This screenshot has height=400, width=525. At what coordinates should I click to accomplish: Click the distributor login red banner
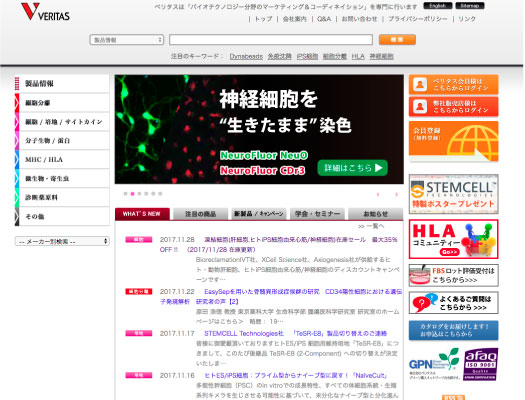click(453, 106)
